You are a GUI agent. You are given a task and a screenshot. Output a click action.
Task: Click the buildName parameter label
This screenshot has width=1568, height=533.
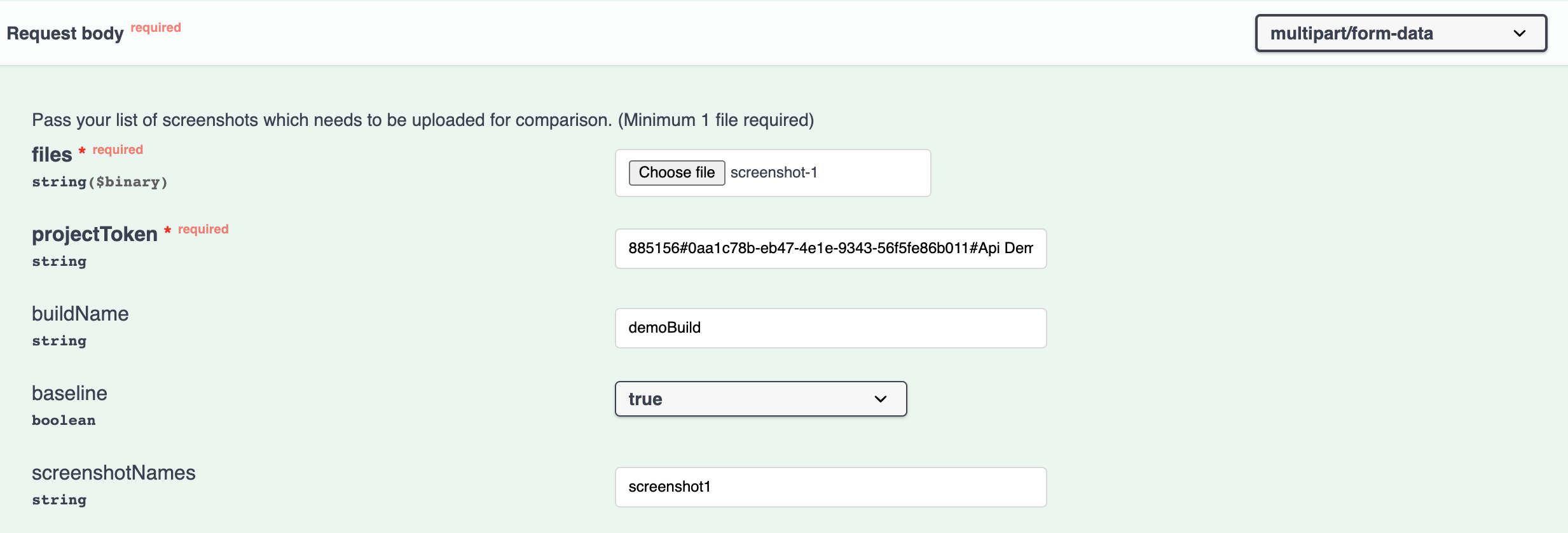tap(80, 314)
